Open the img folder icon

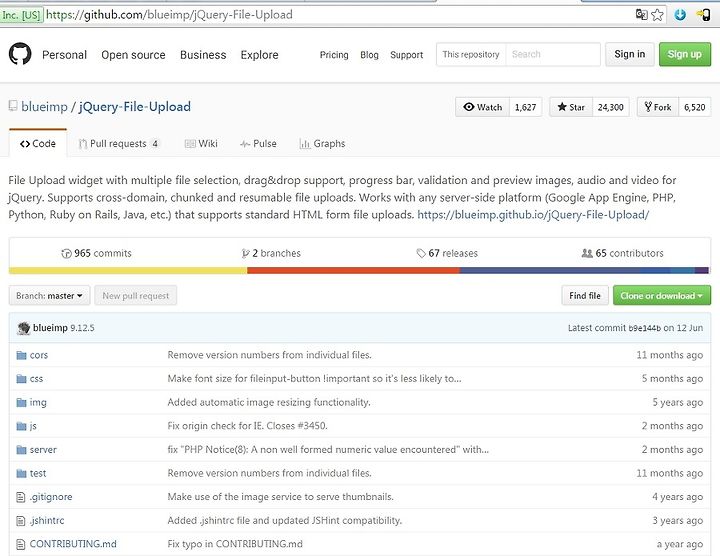(x=21, y=403)
